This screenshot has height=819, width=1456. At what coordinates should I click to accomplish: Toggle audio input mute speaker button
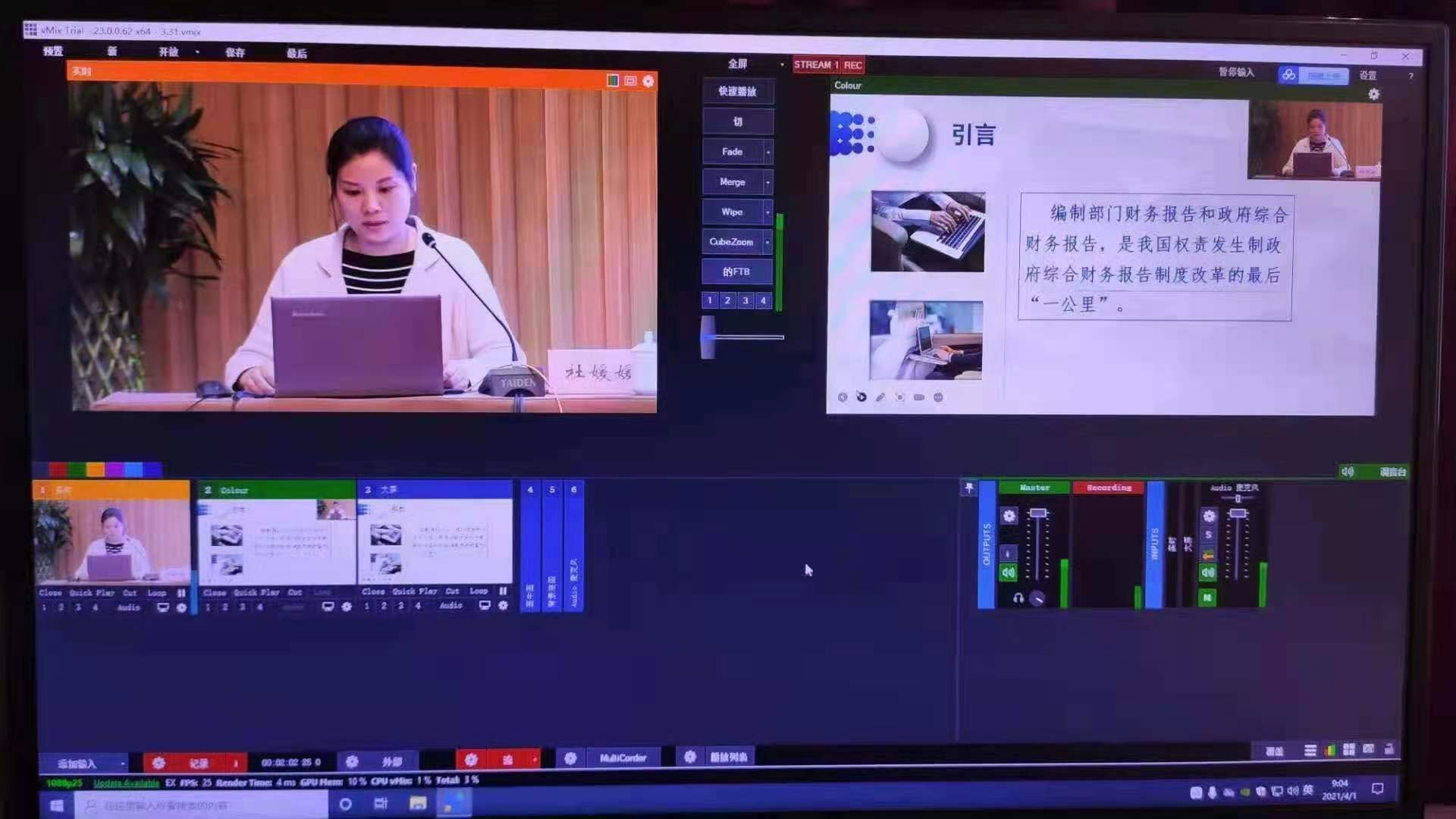point(1208,573)
